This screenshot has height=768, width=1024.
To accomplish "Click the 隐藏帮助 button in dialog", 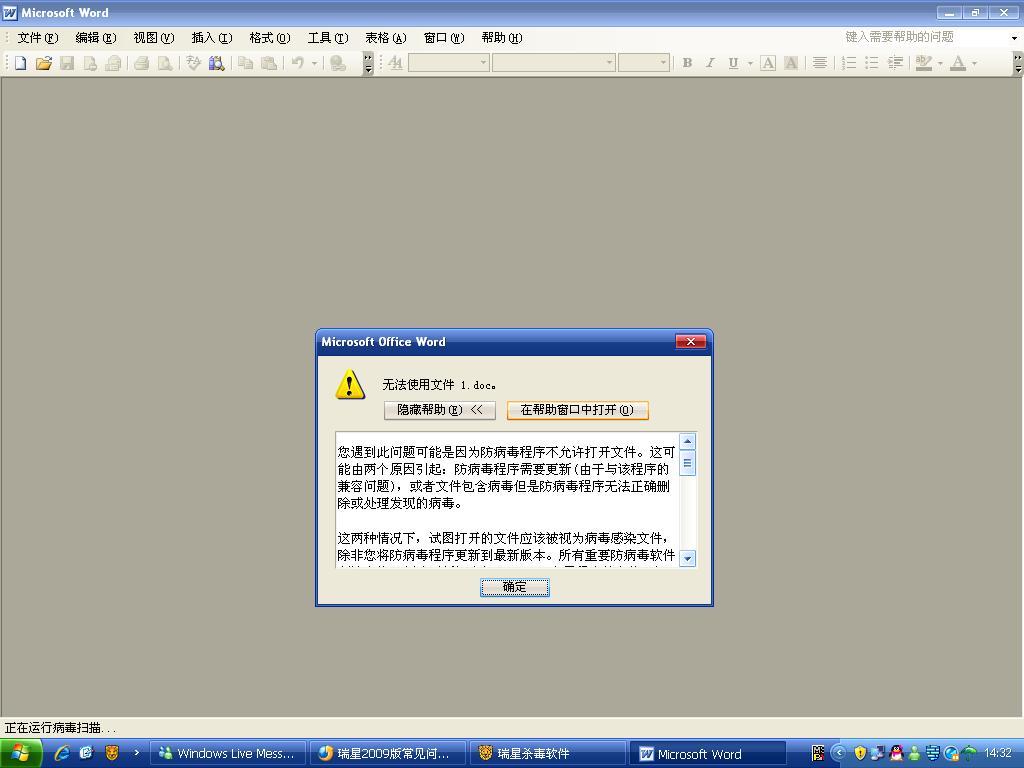I will pyautogui.click(x=440, y=410).
